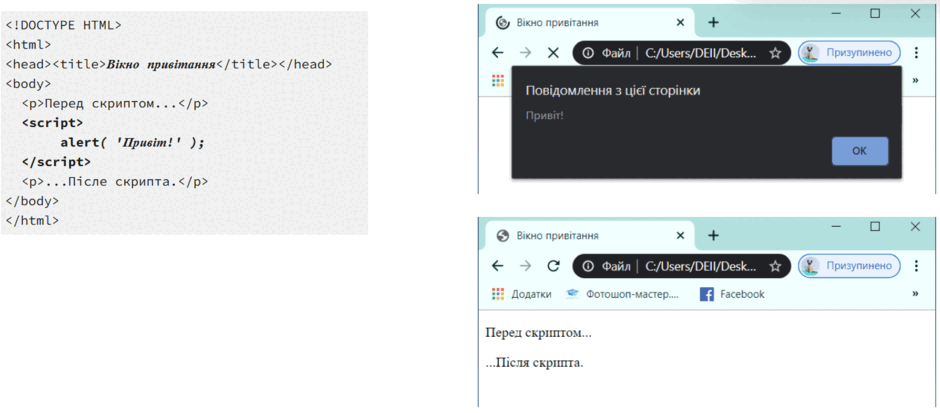
Task: Open three-dot Chrome menu in top window
Action: (x=915, y=53)
